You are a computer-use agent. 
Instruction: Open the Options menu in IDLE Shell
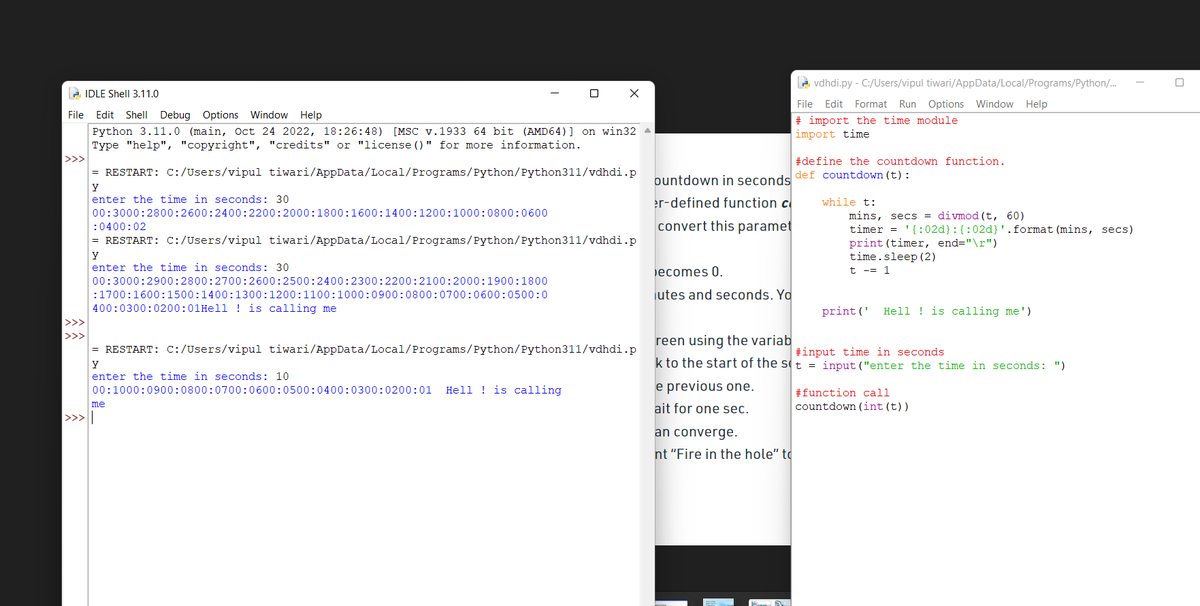pos(220,115)
